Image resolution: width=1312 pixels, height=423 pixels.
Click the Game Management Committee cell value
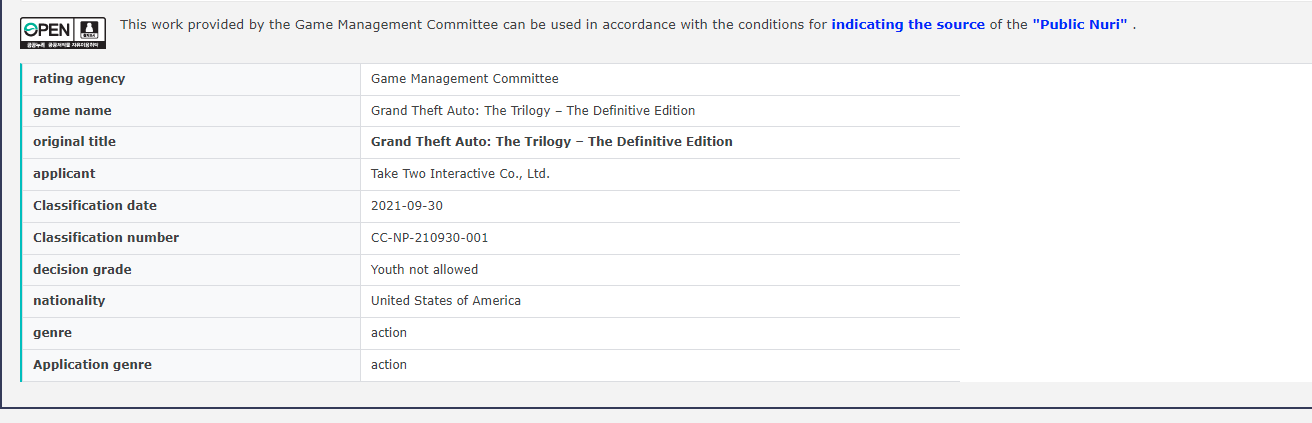click(x=464, y=79)
